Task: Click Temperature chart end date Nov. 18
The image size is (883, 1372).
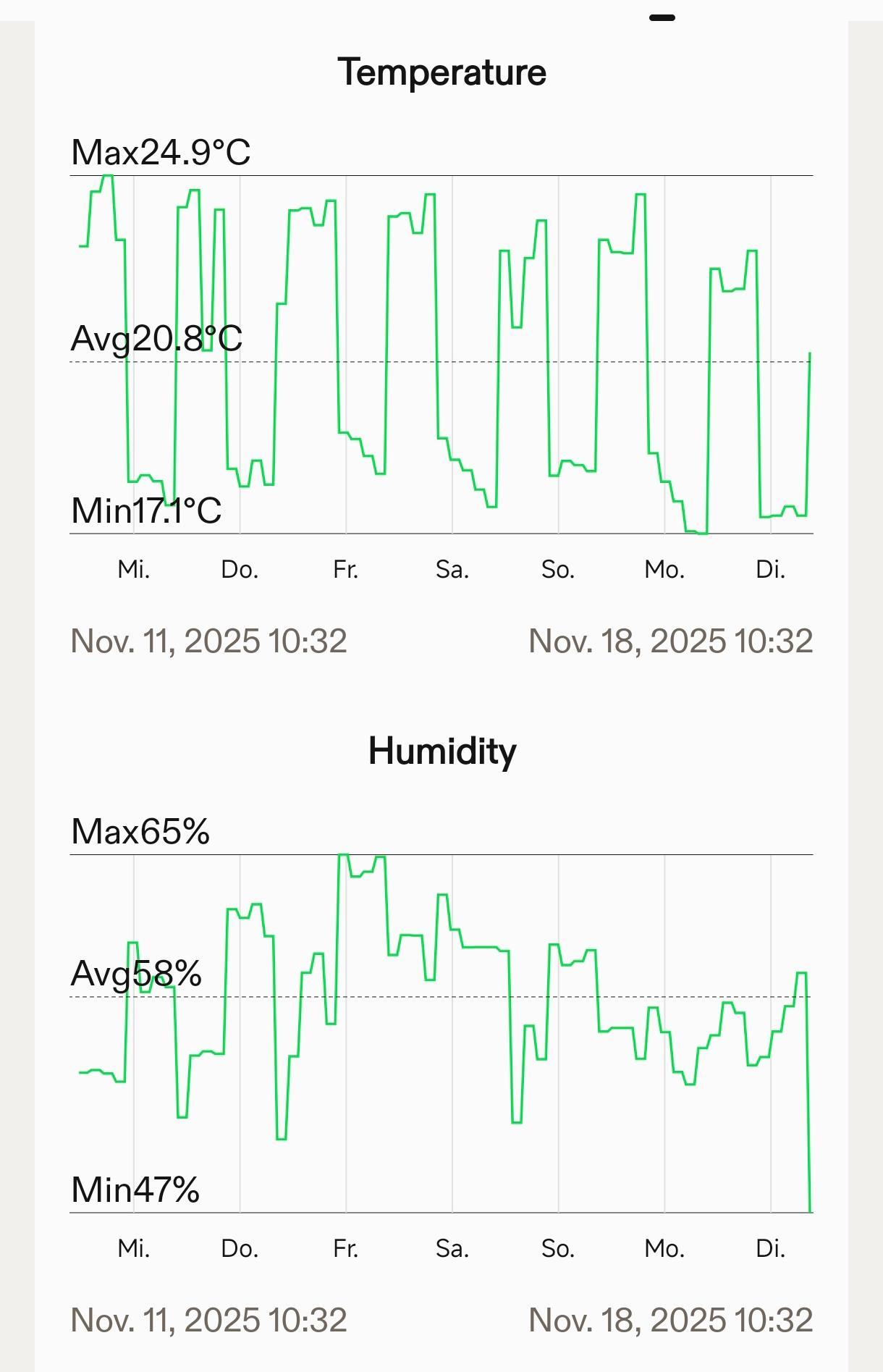Action: click(x=670, y=641)
